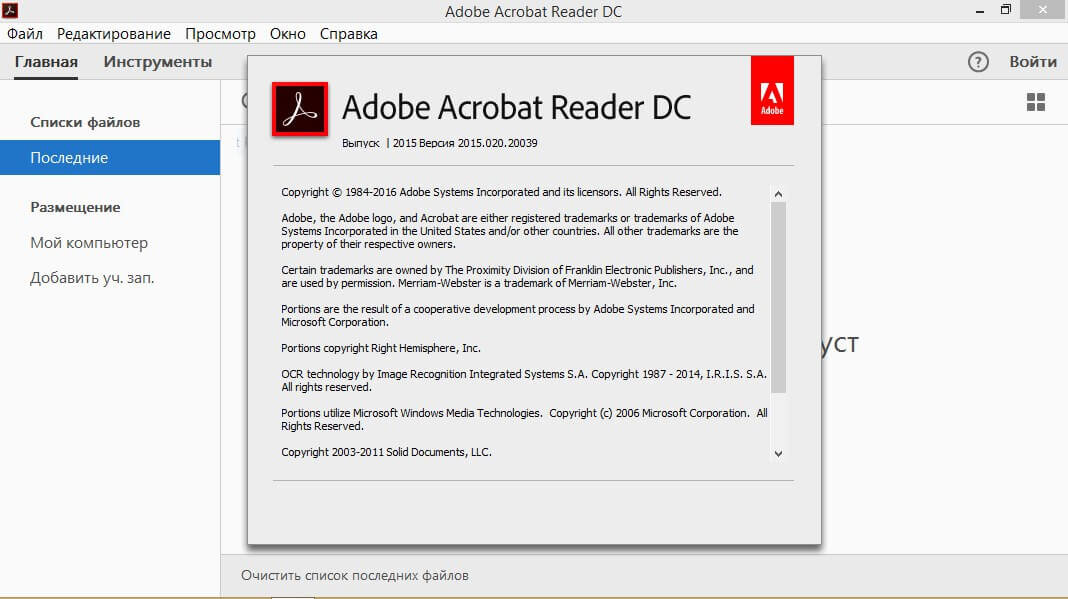
Task: Click the Acrobat Reader logo in the About dialog
Action: 300,109
